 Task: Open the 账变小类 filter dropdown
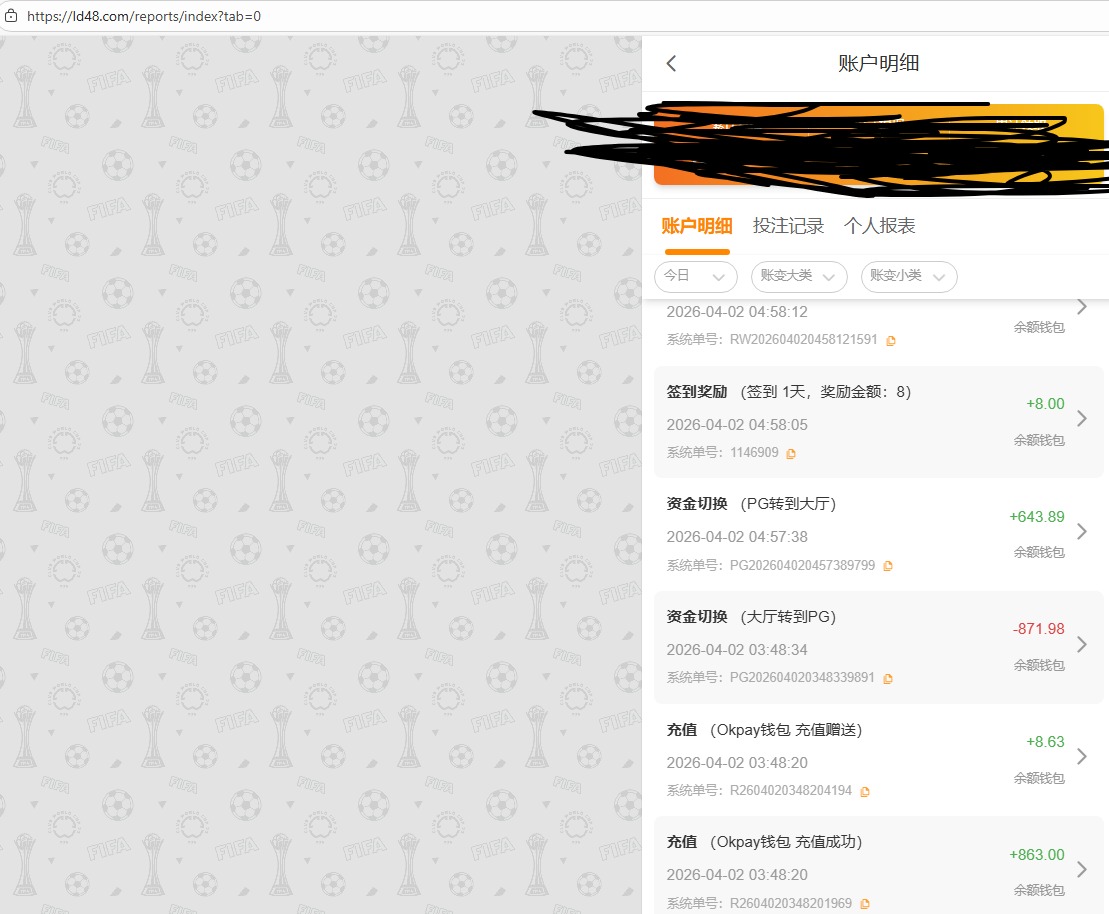pyautogui.click(x=908, y=276)
